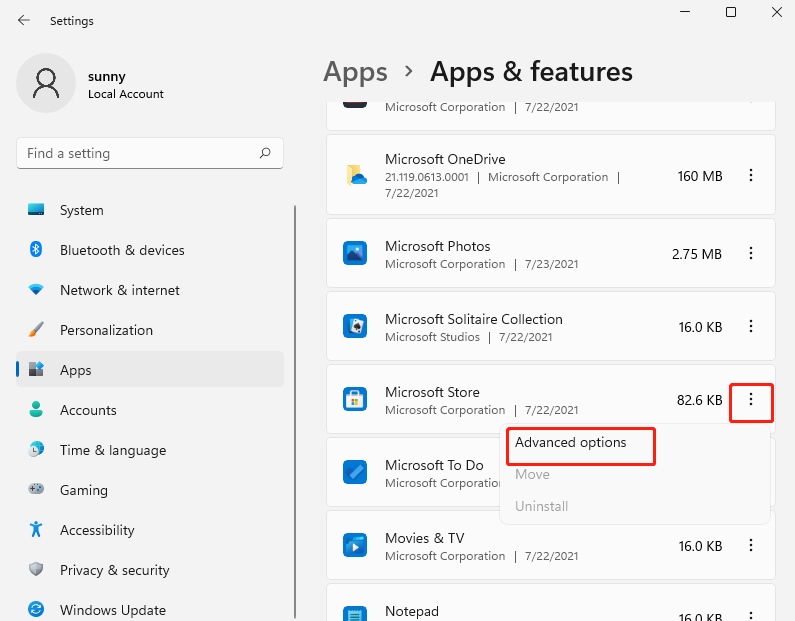Click the Privacy shield icon
795x621 pixels.
point(36,569)
